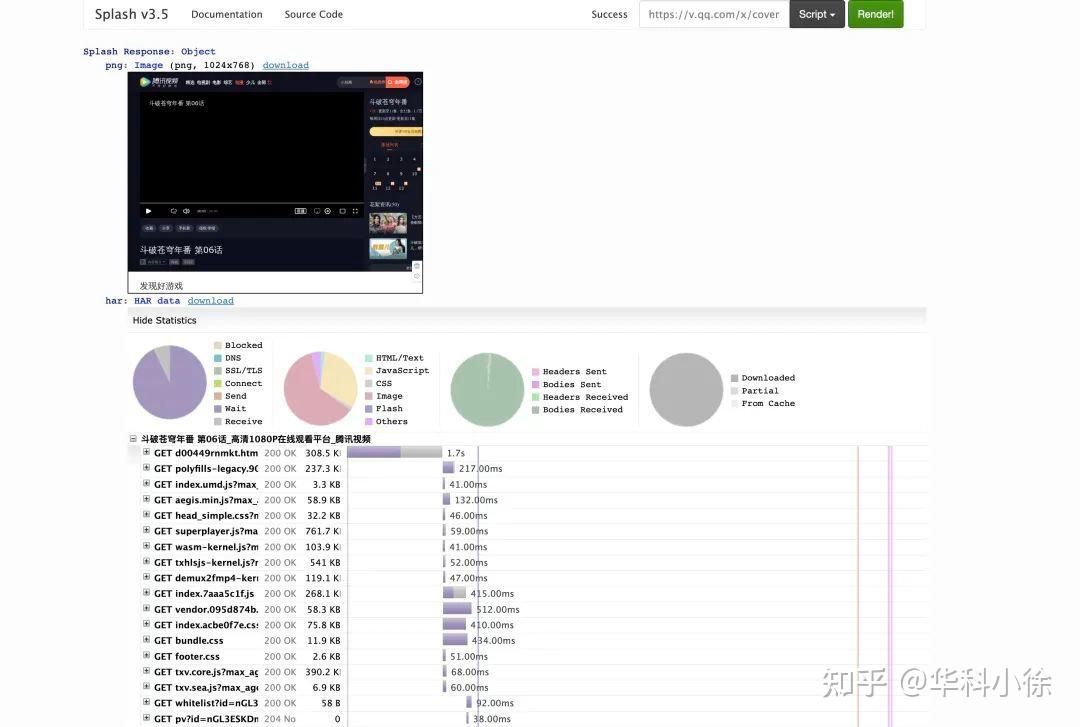Click the headers and bodies pie chart
The image size is (1080, 727).
(x=487, y=389)
